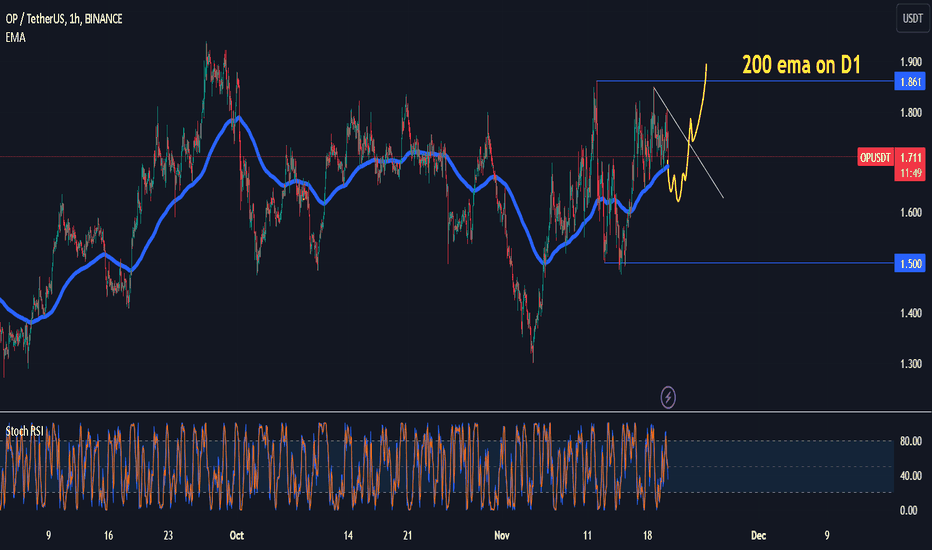The image size is (932, 550).
Task: Click the lightning bolt event icon
Action: pyautogui.click(x=667, y=397)
